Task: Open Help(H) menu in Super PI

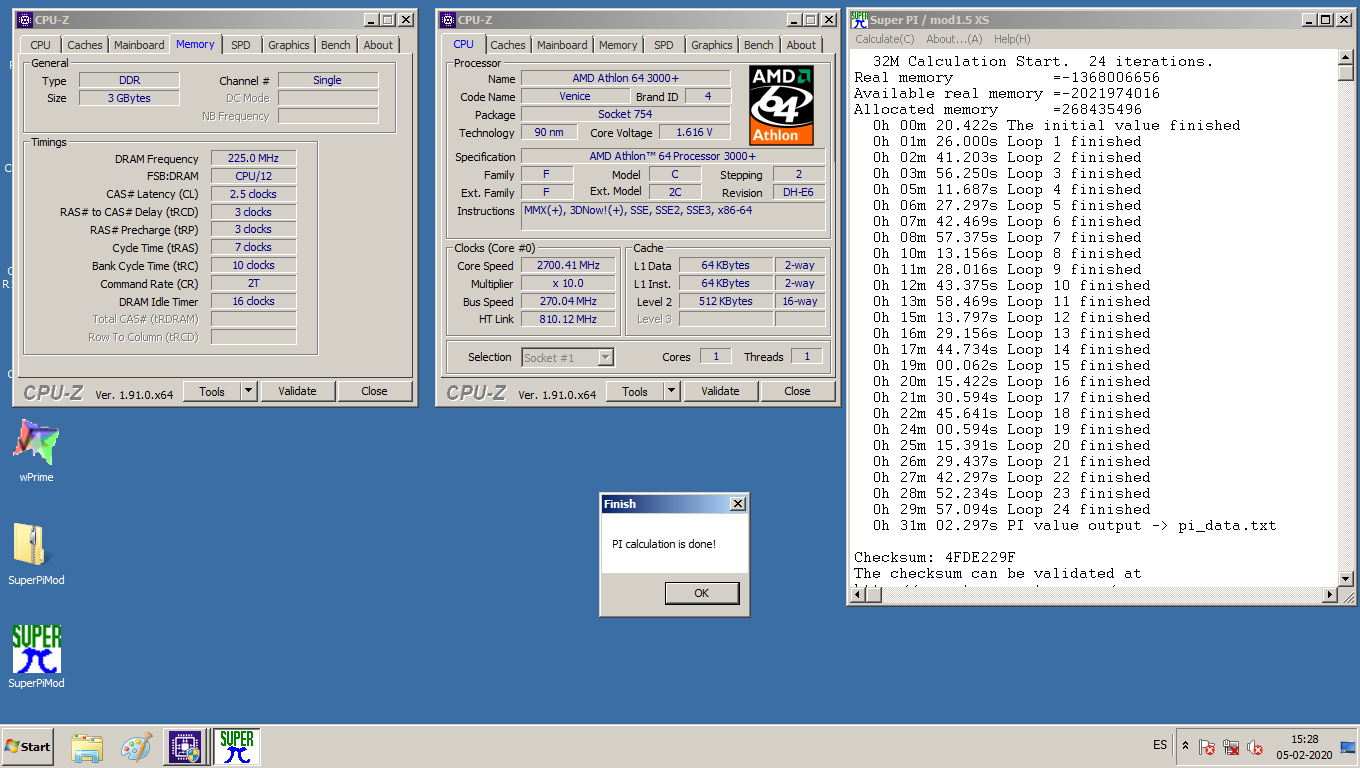Action: [1012, 39]
